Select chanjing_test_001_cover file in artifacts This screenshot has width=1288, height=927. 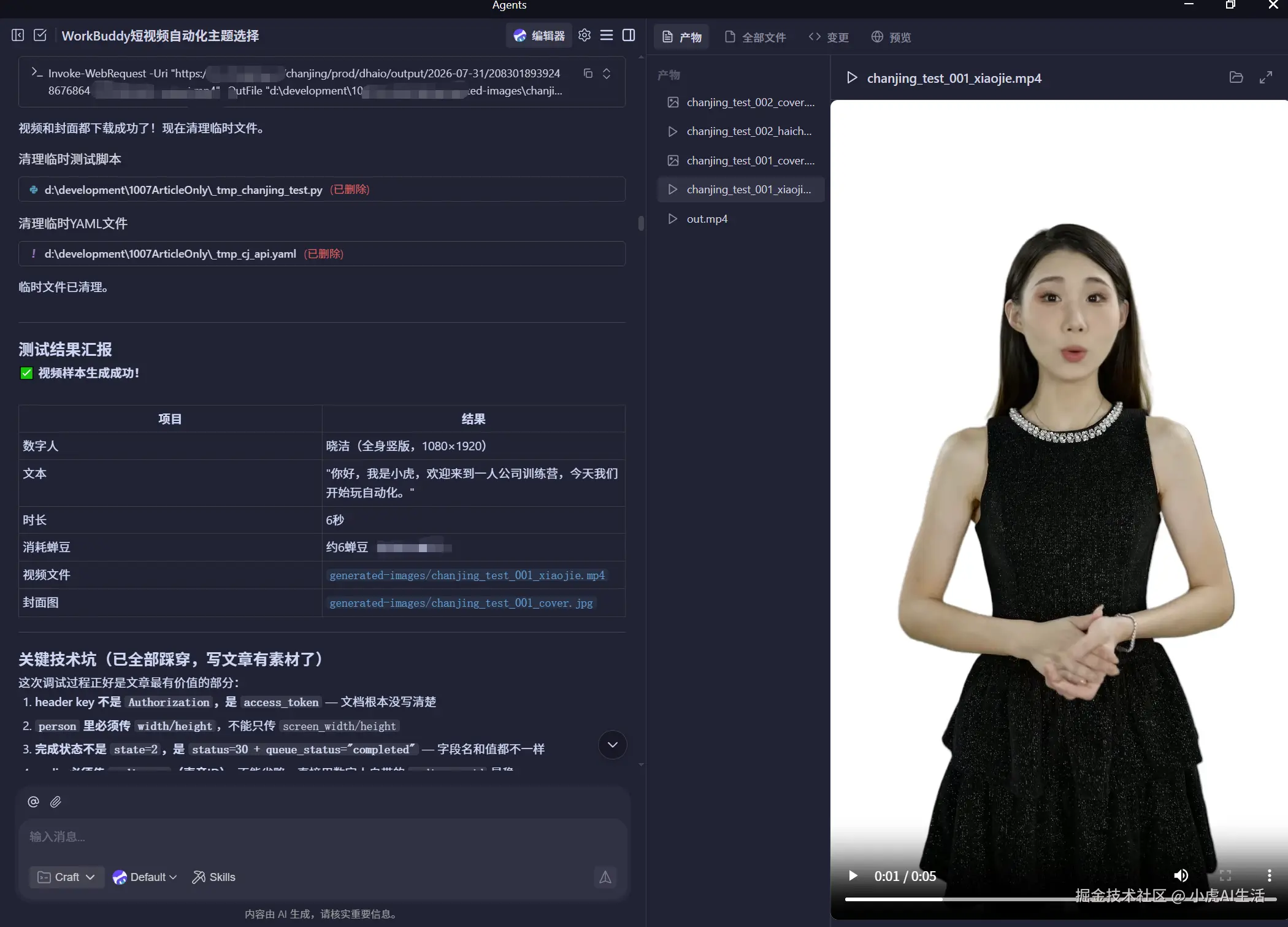tap(741, 161)
